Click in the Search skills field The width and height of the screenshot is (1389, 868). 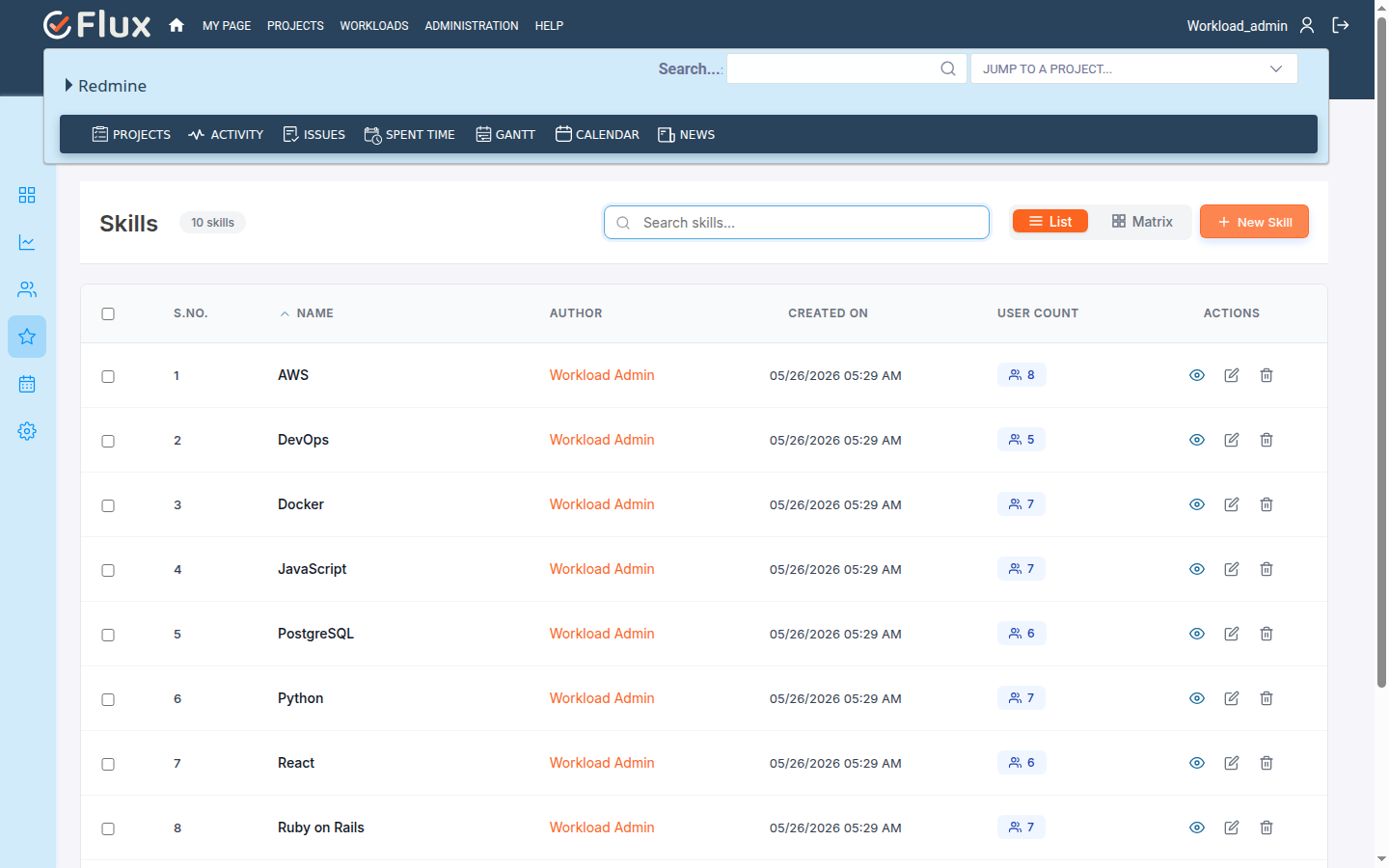tap(797, 222)
